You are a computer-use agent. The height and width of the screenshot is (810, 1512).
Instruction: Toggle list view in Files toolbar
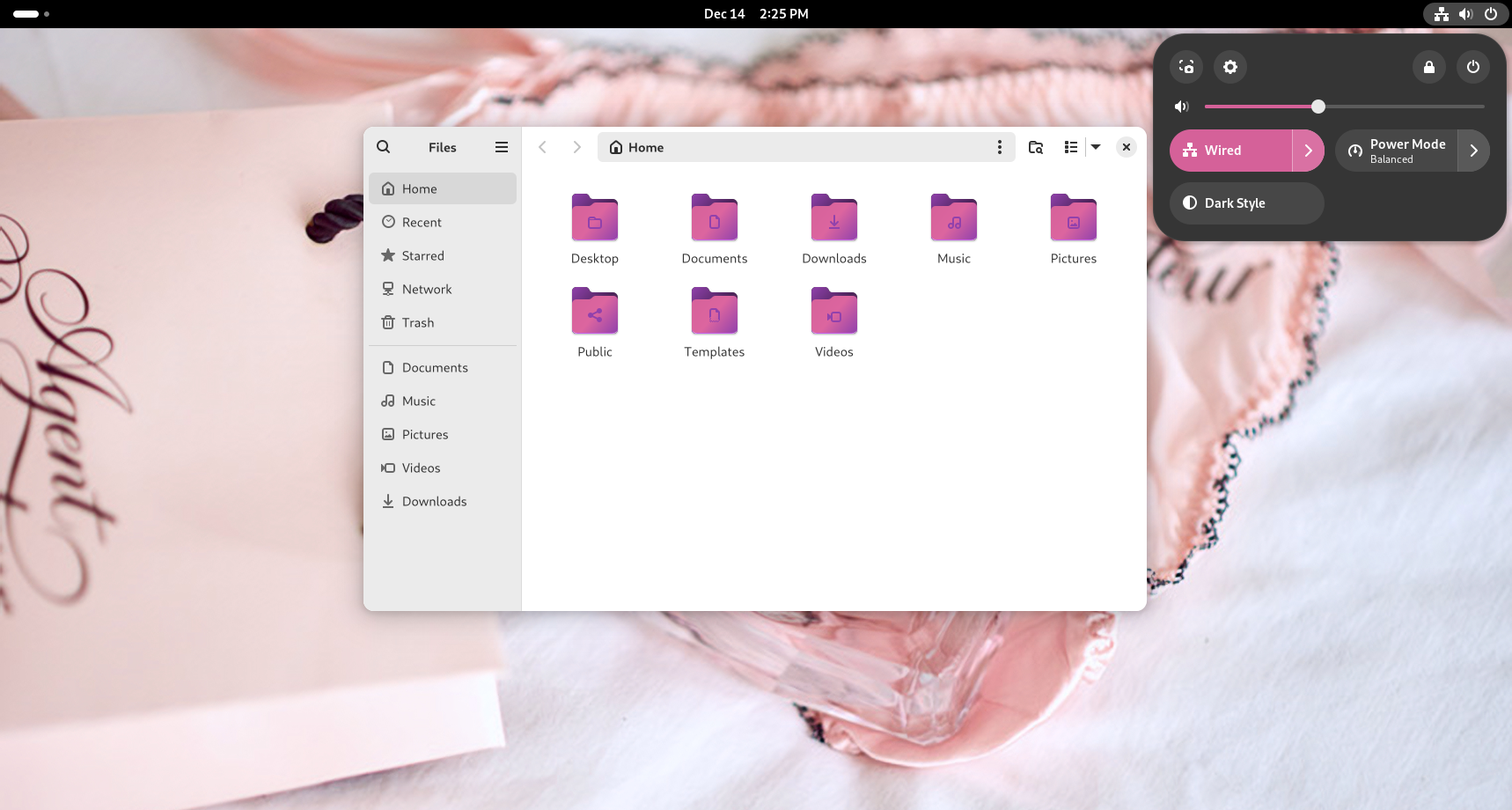1070,147
